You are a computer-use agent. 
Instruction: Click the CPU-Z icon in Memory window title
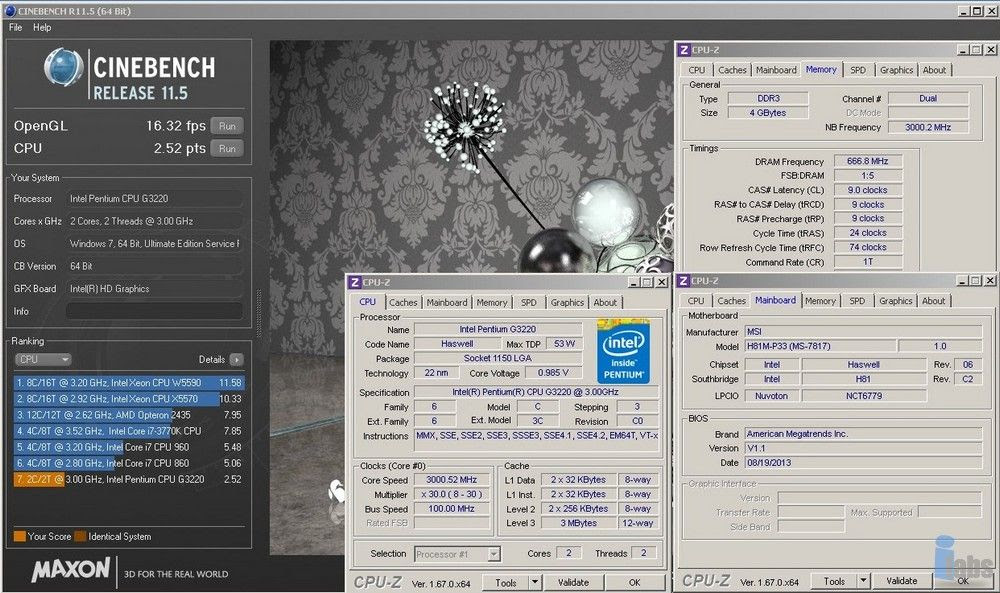684,50
